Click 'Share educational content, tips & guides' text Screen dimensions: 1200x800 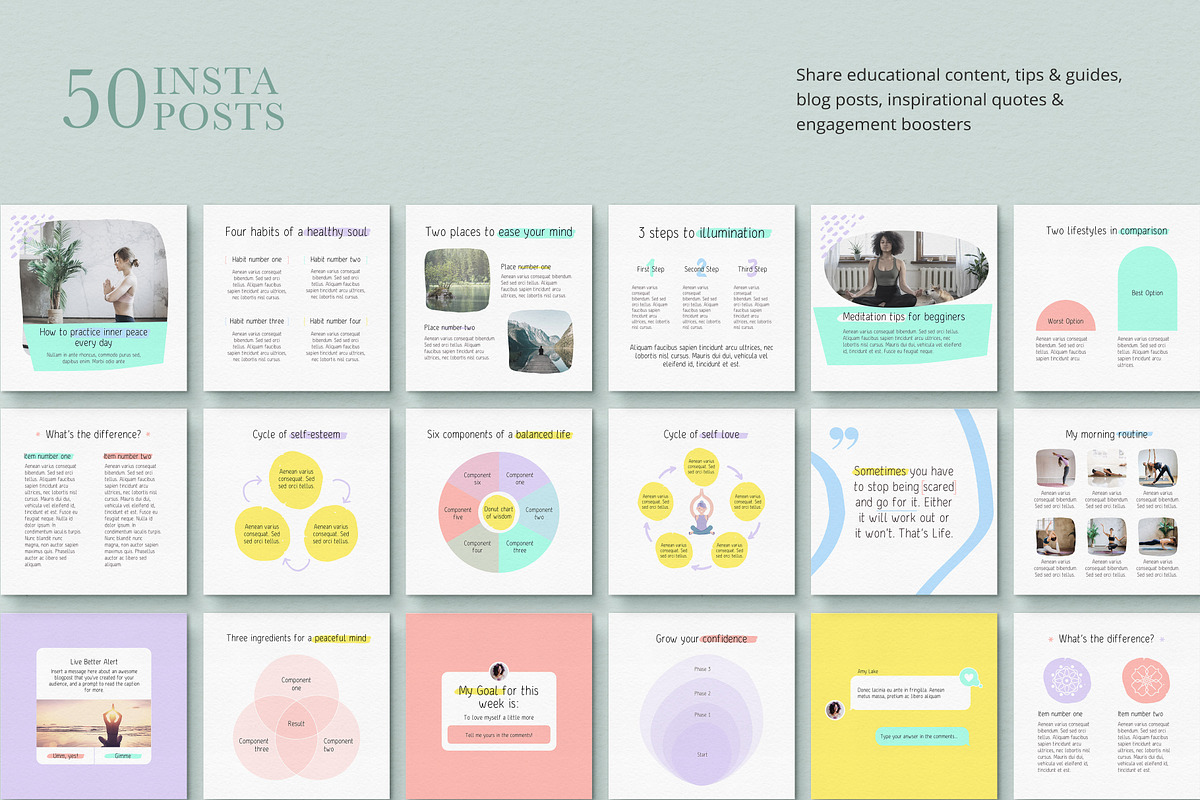(x=959, y=75)
